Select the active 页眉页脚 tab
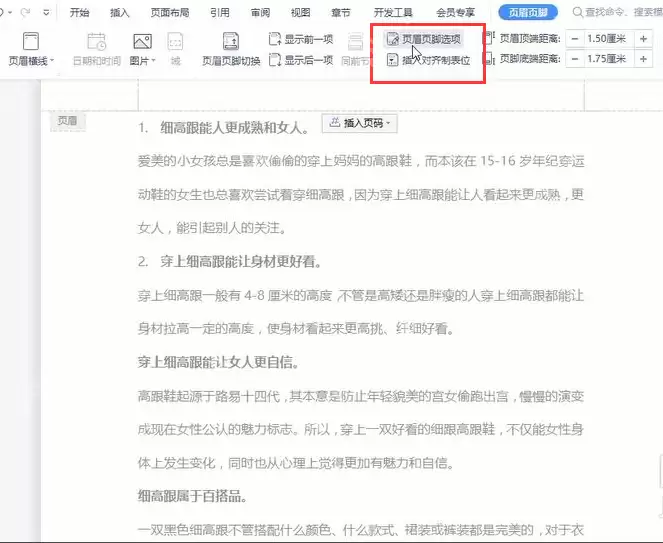This screenshot has height=543, width=663. pyautogui.click(x=528, y=12)
